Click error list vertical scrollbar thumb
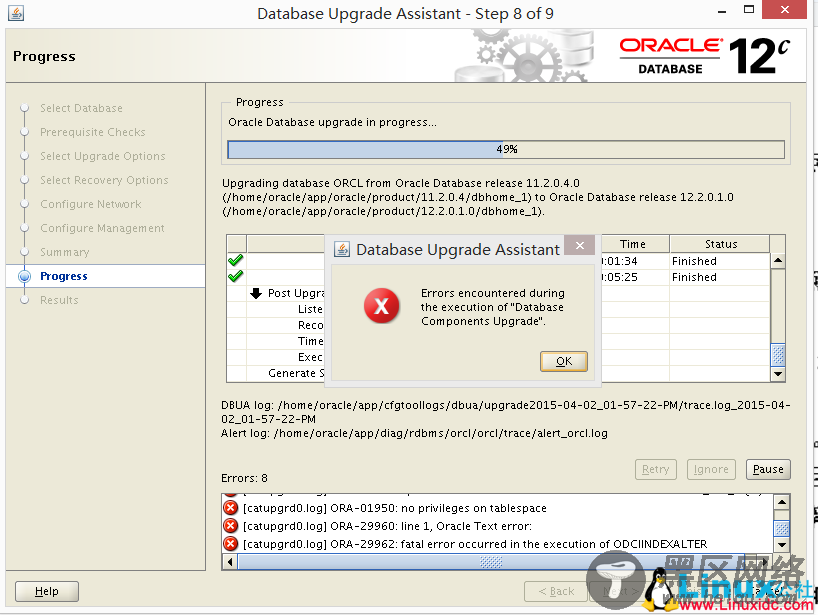Viewport: 818px width, 615px height. click(781, 528)
